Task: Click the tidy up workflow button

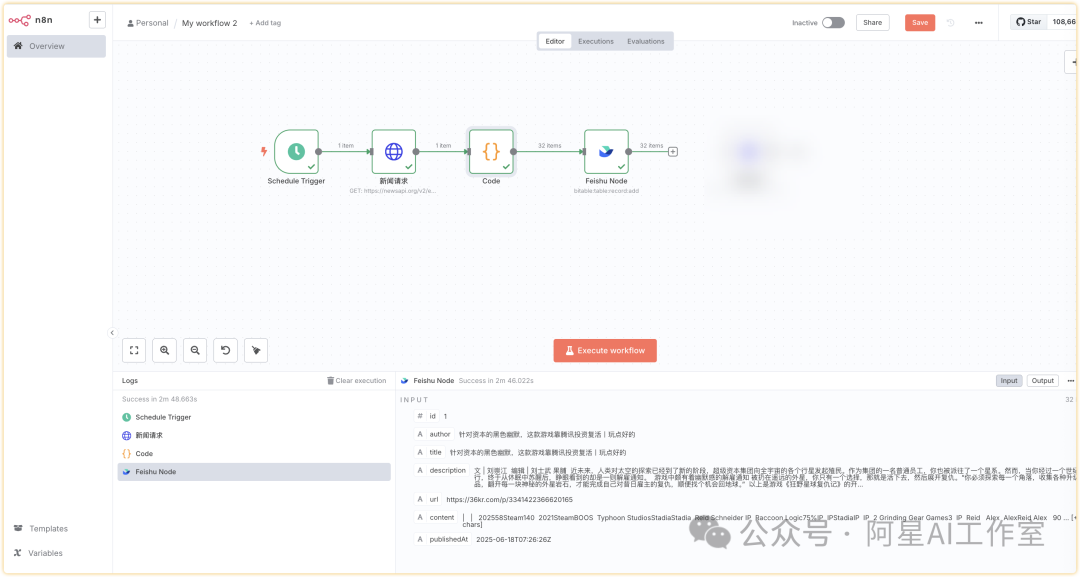Action: click(x=256, y=350)
